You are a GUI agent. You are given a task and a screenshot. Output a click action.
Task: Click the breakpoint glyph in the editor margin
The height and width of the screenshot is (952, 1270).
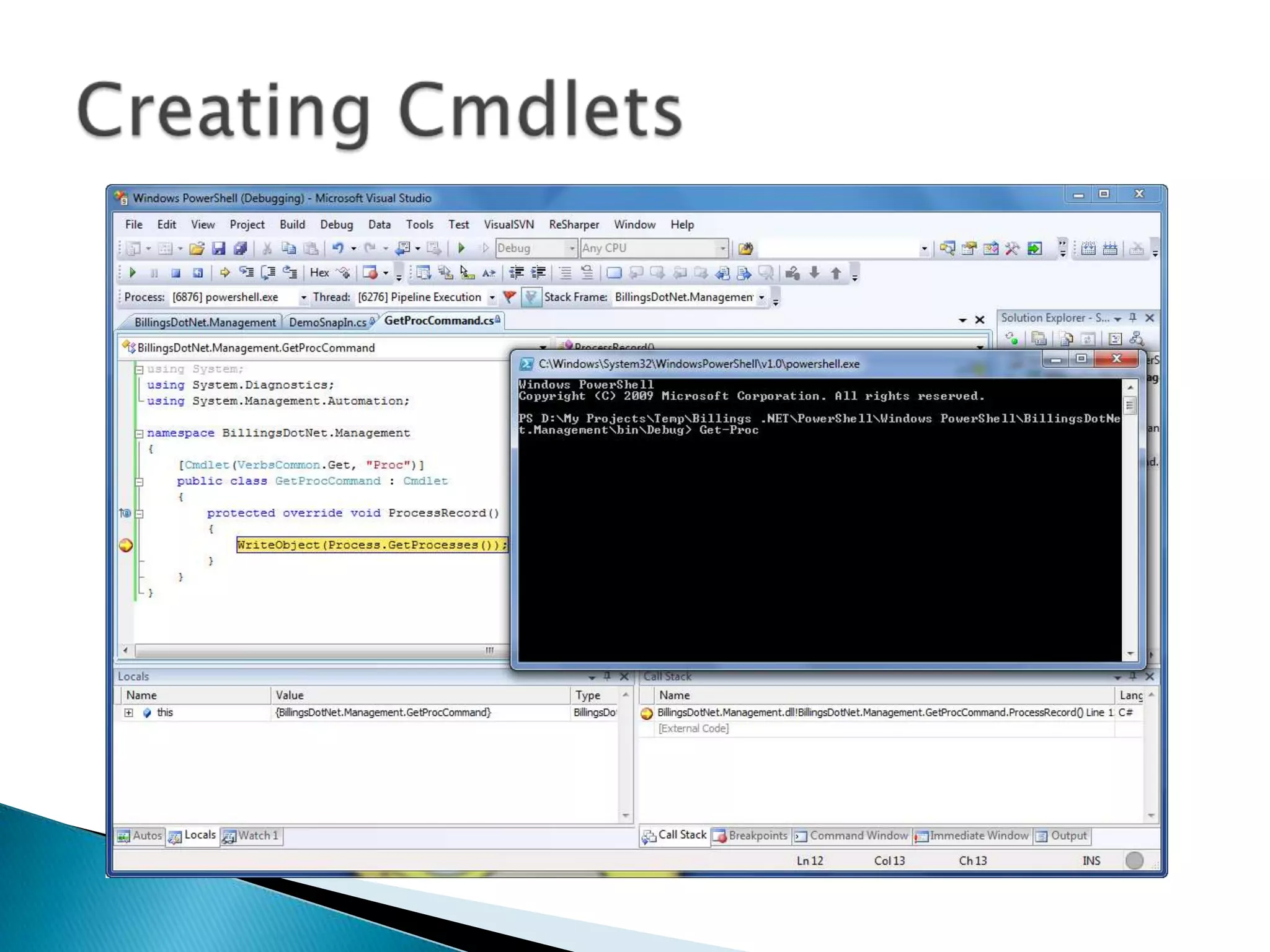click(126, 545)
